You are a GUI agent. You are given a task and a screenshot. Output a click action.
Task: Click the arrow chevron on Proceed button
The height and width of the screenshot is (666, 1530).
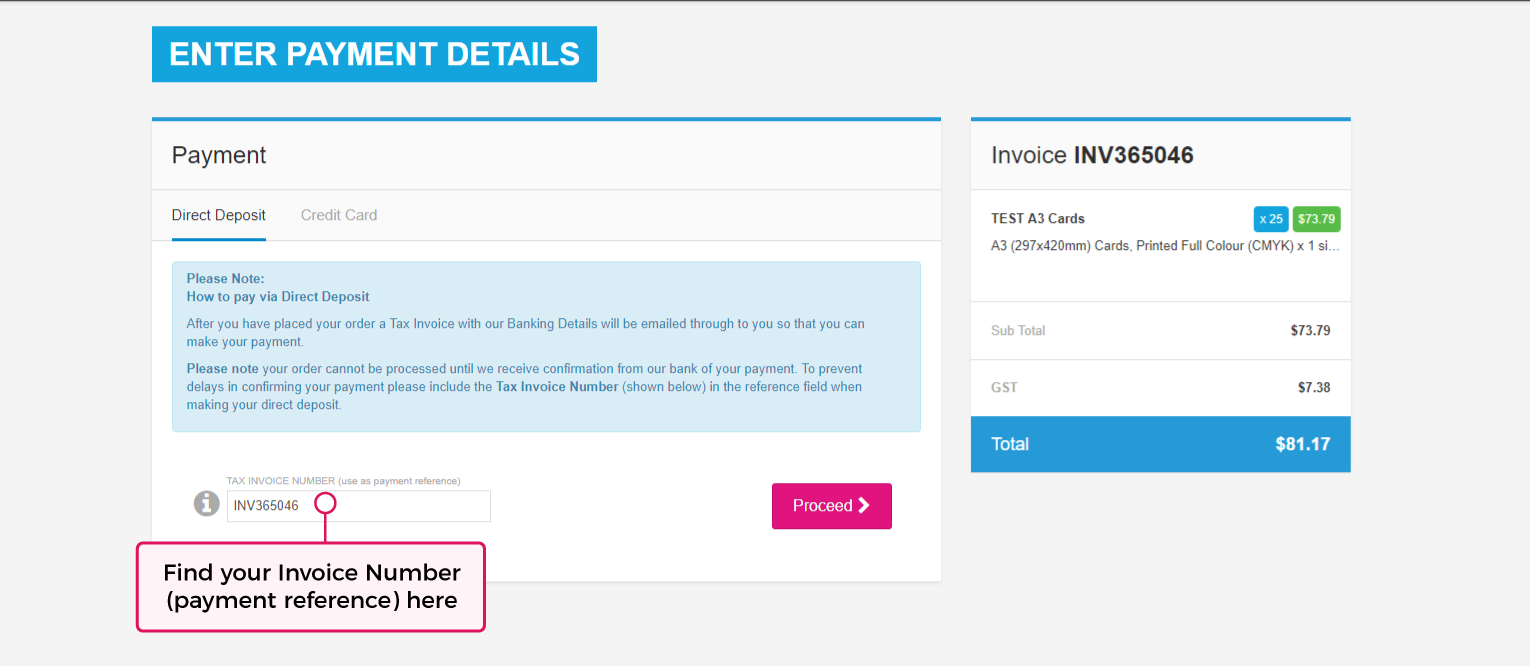pos(864,506)
